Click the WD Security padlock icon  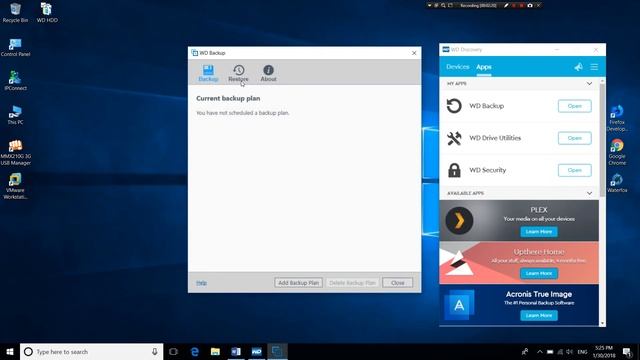point(454,170)
